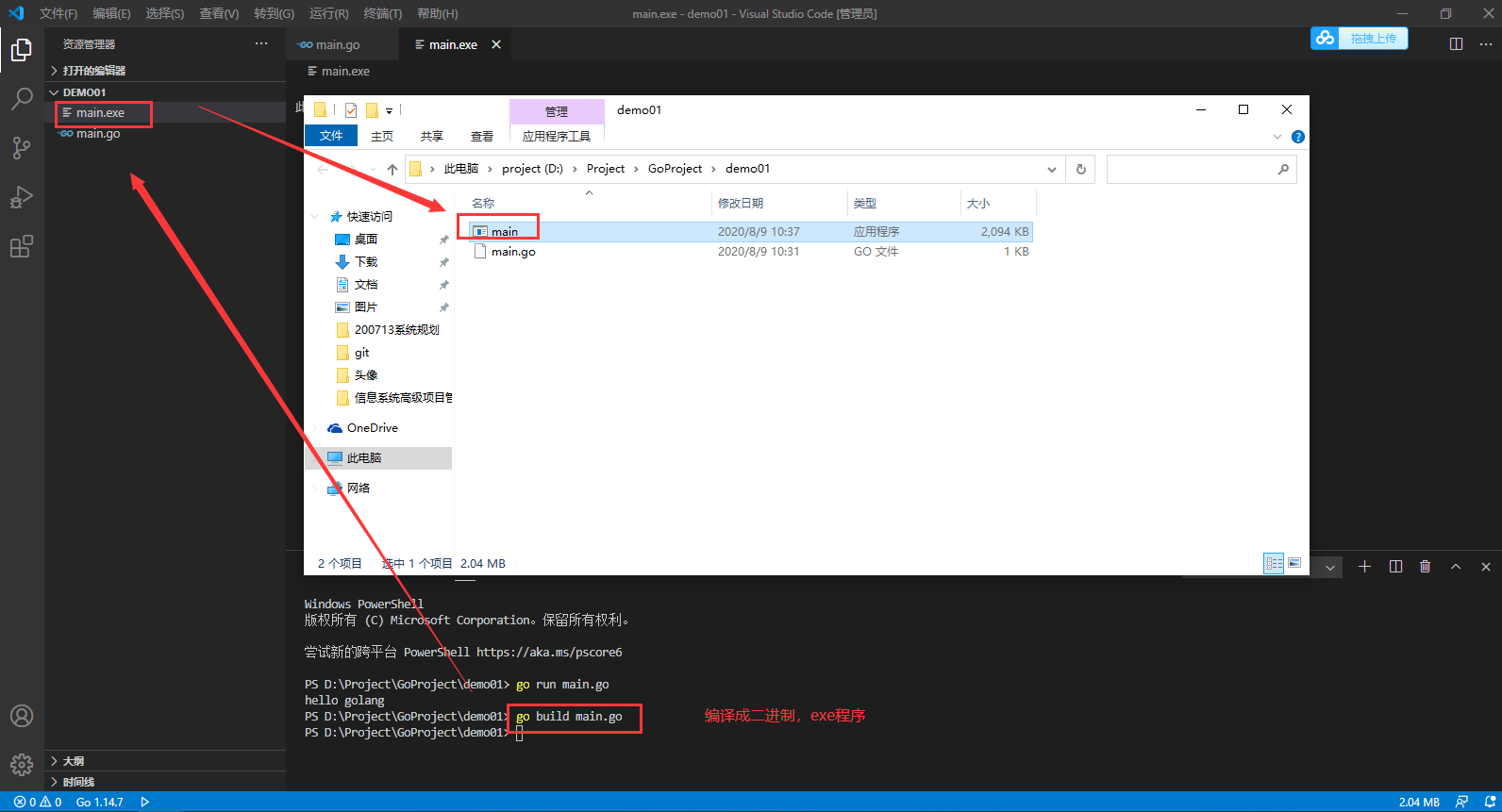Switch to the main.go editor tab
Image resolution: width=1502 pixels, height=812 pixels.
point(337,45)
